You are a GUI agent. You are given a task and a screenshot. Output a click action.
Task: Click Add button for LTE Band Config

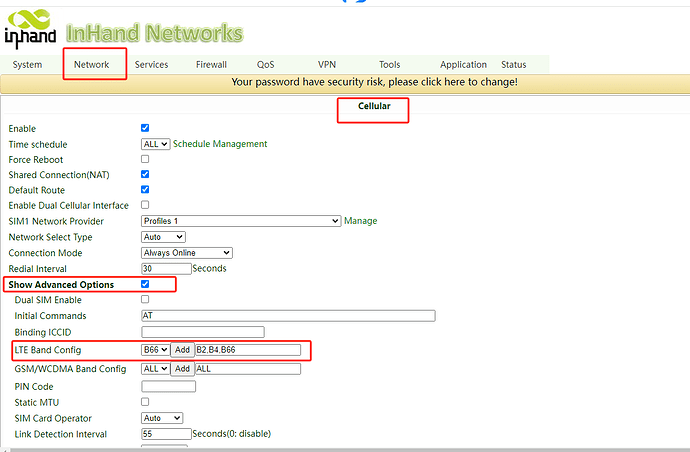point(182,350)
